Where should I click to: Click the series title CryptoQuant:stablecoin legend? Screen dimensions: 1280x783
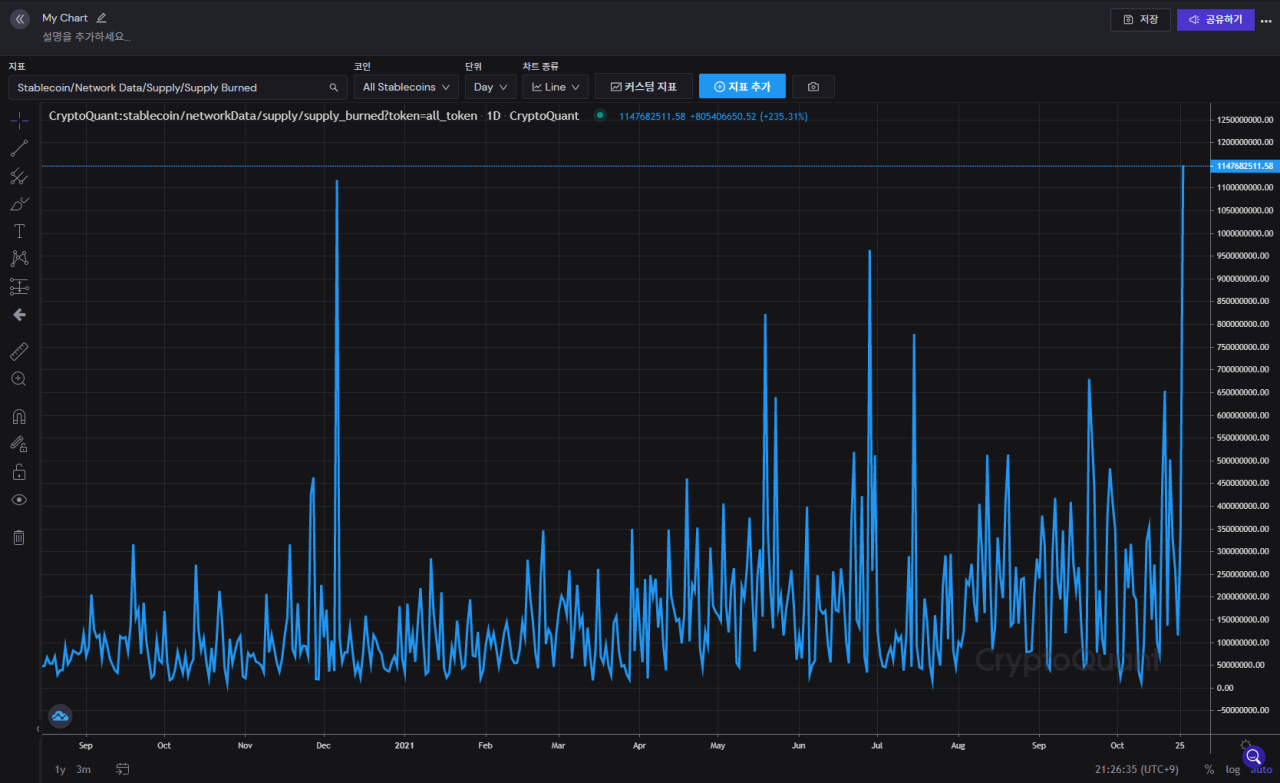tap(314, 116)
